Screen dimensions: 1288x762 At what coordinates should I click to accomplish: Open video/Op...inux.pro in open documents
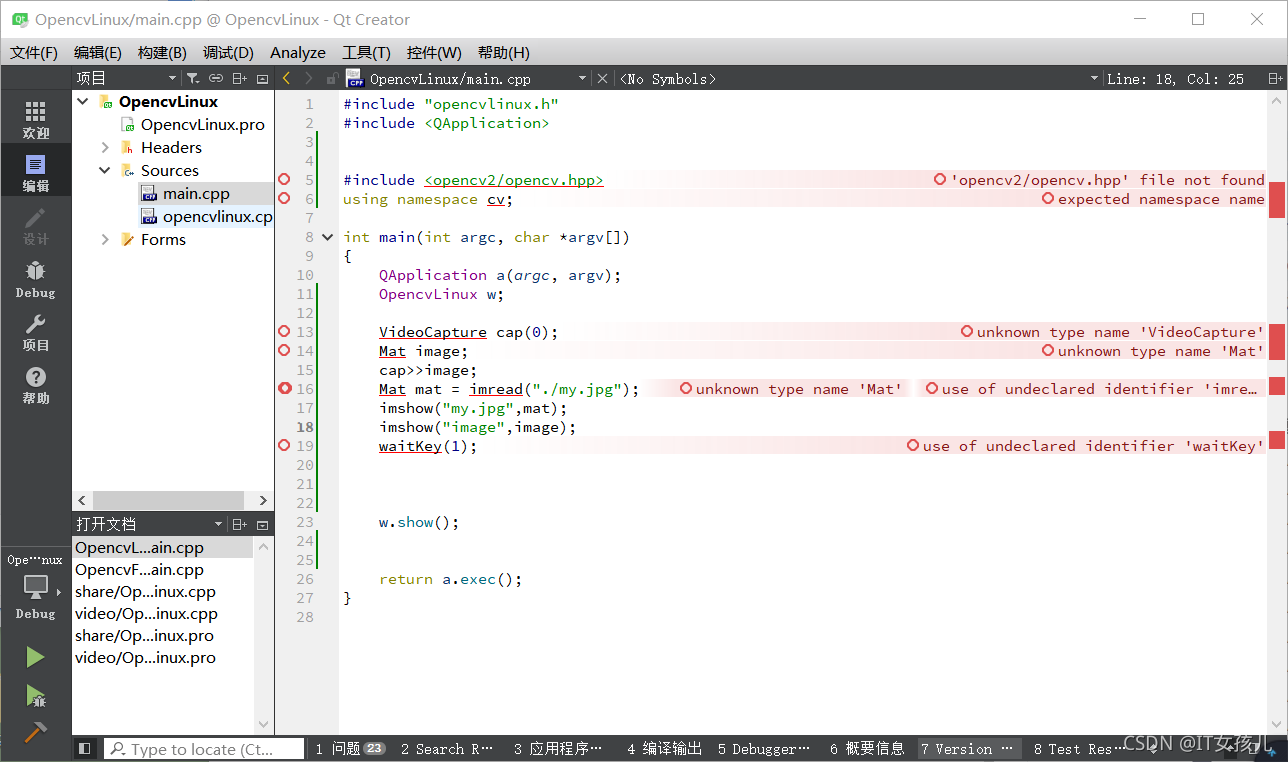pos(145,657)
